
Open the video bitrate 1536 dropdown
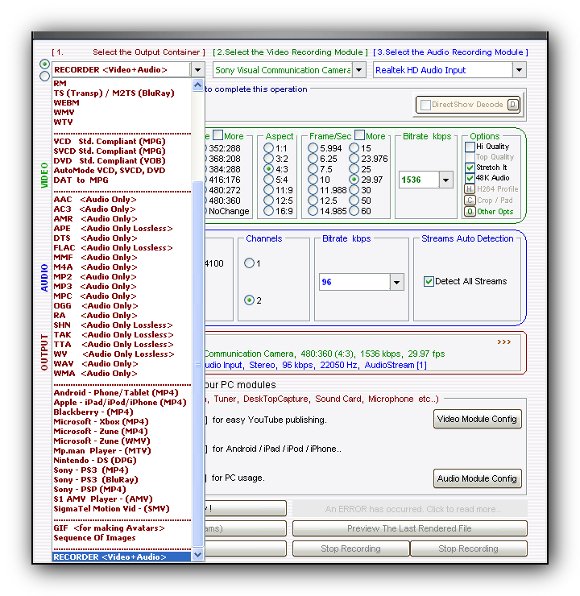pyautogui.click(x=446, y=180)
